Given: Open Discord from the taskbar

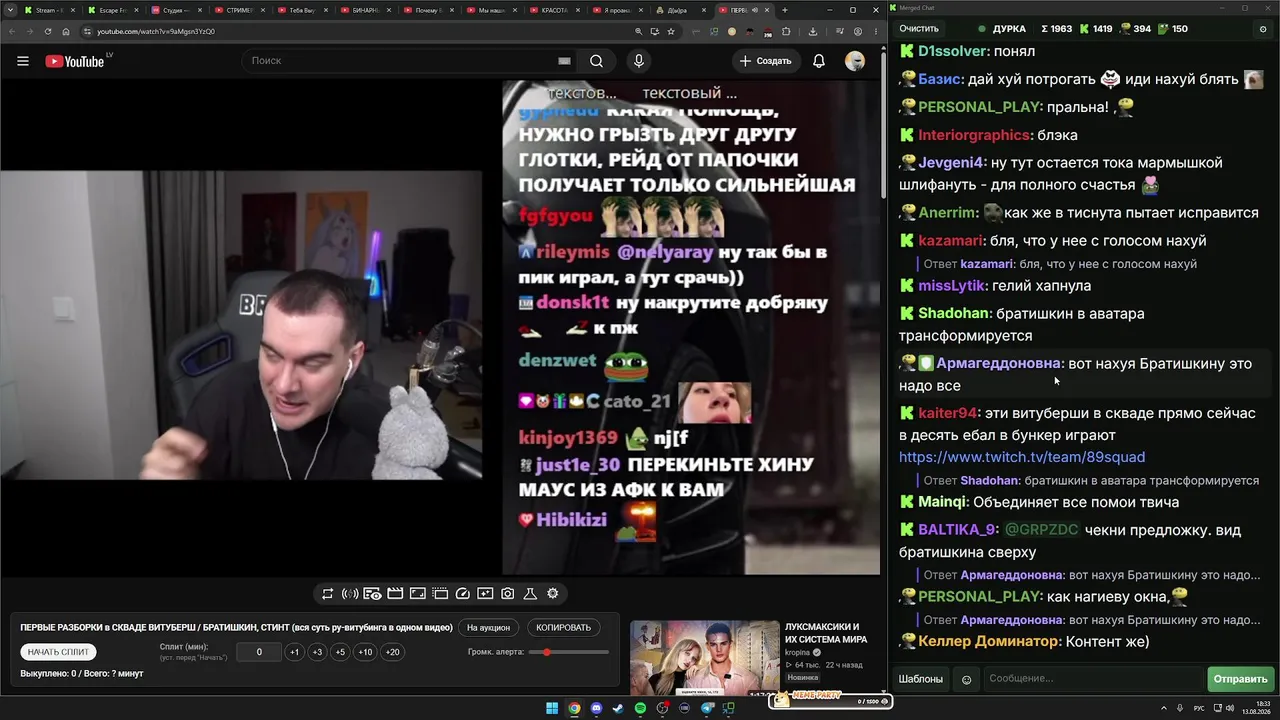Looking at the screenshot, I should (596, 708).
